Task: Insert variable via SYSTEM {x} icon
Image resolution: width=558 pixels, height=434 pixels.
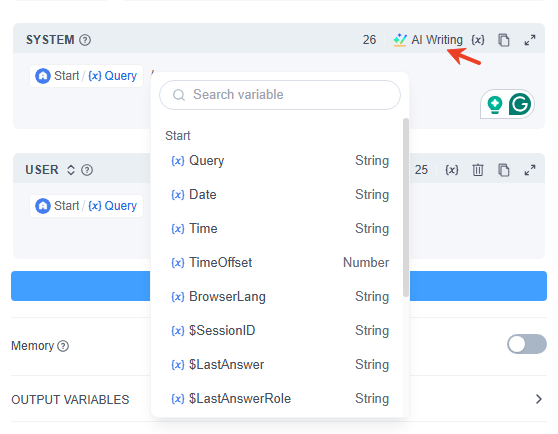Action: click(x=478, y=40)
